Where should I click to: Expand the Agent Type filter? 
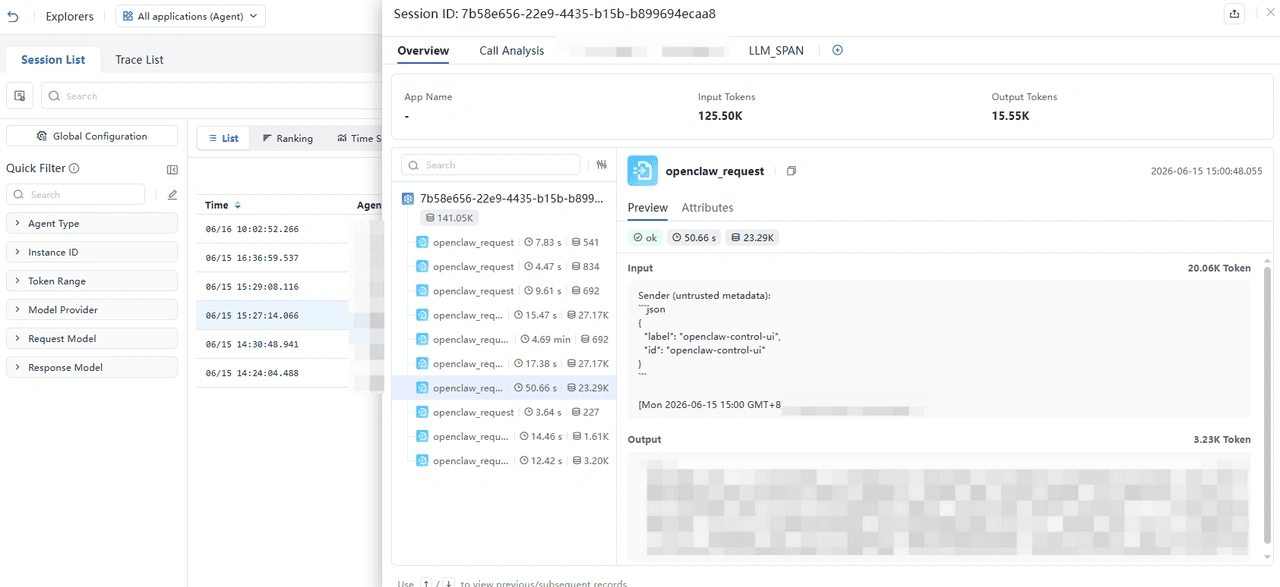point(92,224)
